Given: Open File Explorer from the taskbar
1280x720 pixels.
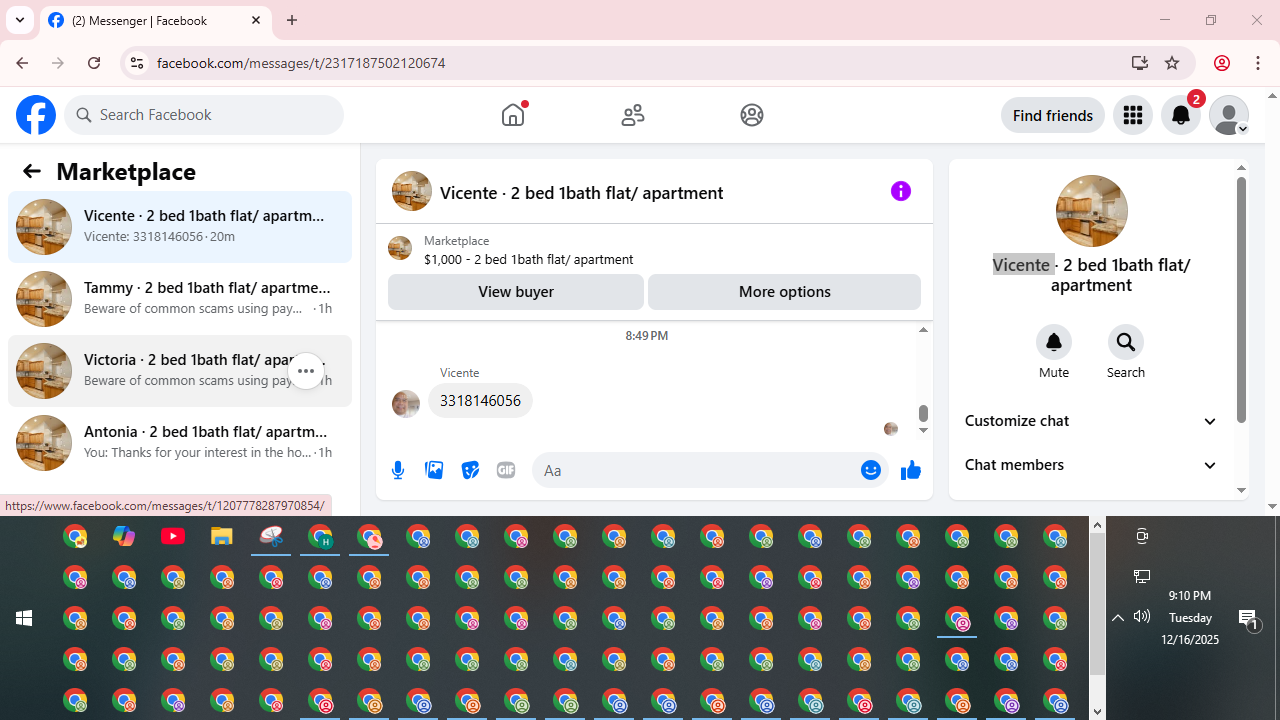Looking at the screenshot, I should pyautogui.click(x=222, y=536).
